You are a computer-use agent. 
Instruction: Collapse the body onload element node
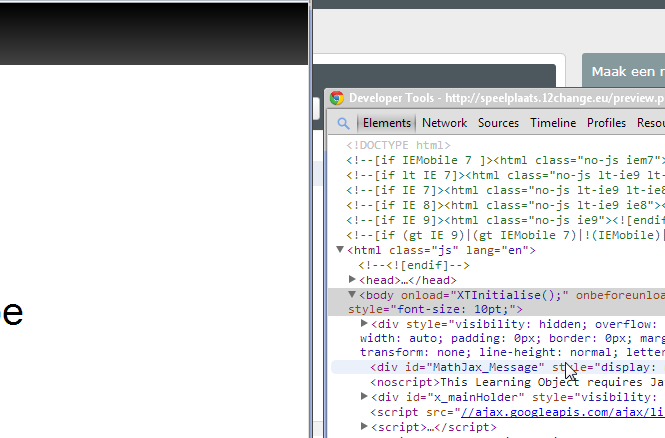[x=352, y=294]
